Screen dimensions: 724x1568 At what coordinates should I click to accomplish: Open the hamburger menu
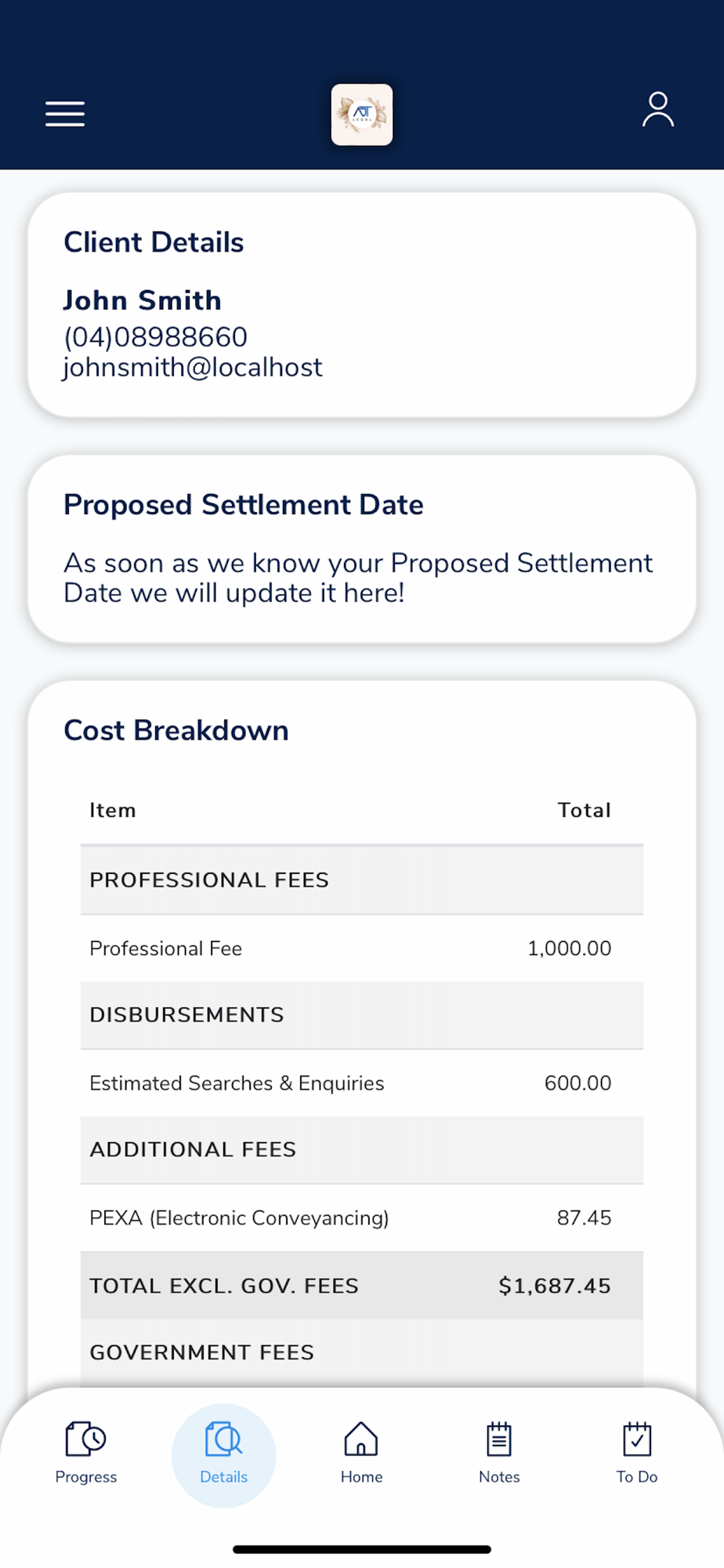[65, 114]
